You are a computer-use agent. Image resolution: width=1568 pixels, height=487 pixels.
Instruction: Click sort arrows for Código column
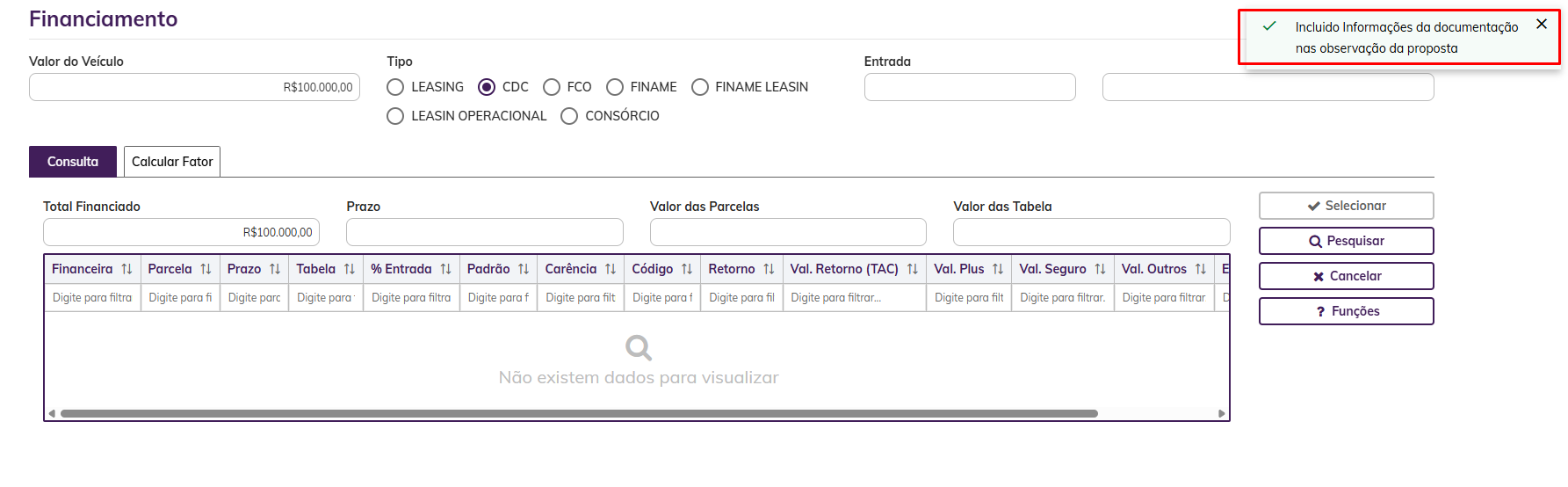pyautogui.click(x=687, y=269)
